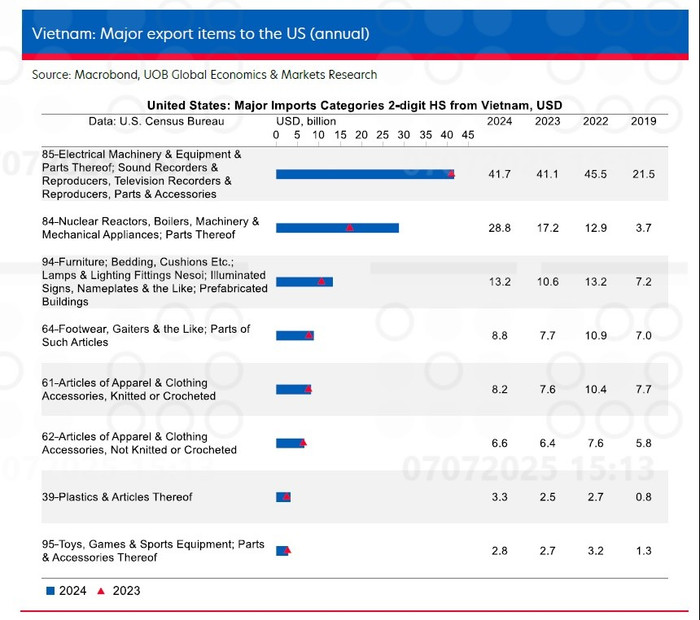Click the 40 tick on the USD axis

point(446,135)
